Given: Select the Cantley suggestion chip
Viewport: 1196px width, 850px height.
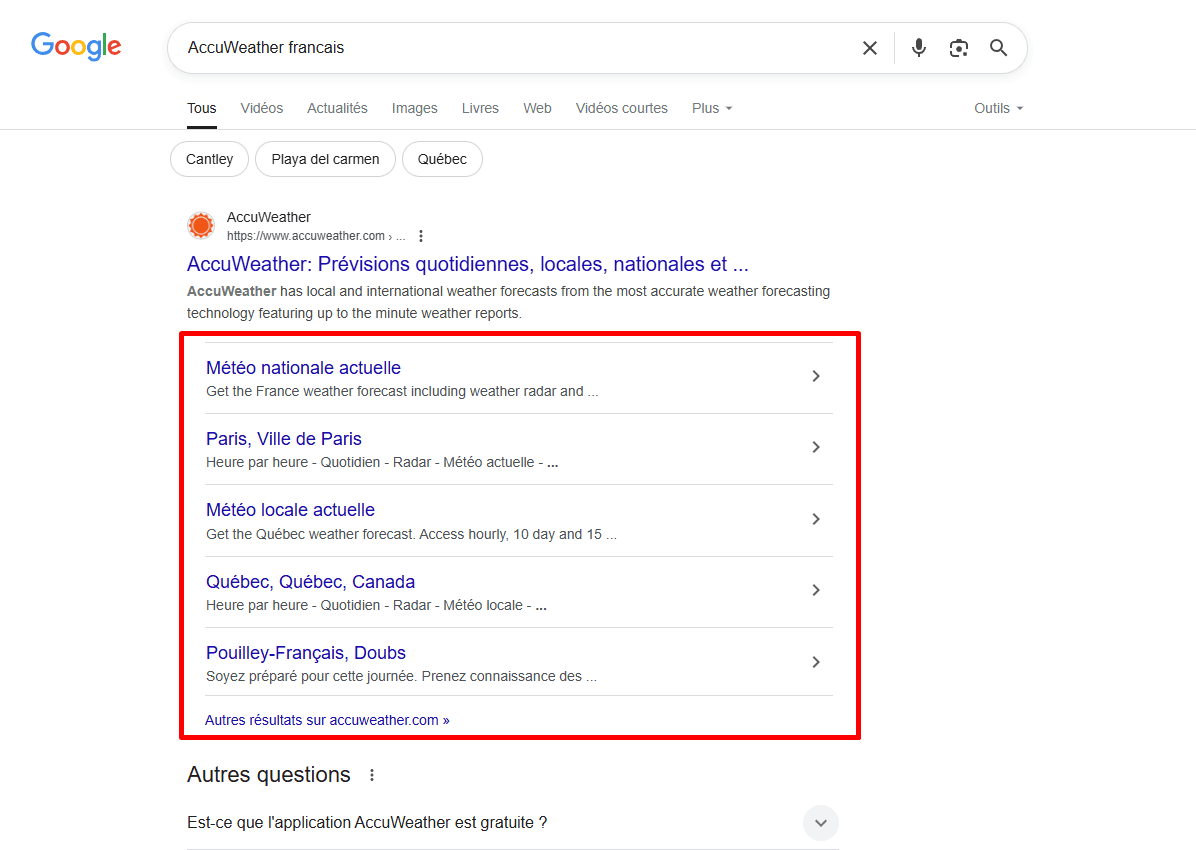Looking at the screenshot, I should pos(209,159).
